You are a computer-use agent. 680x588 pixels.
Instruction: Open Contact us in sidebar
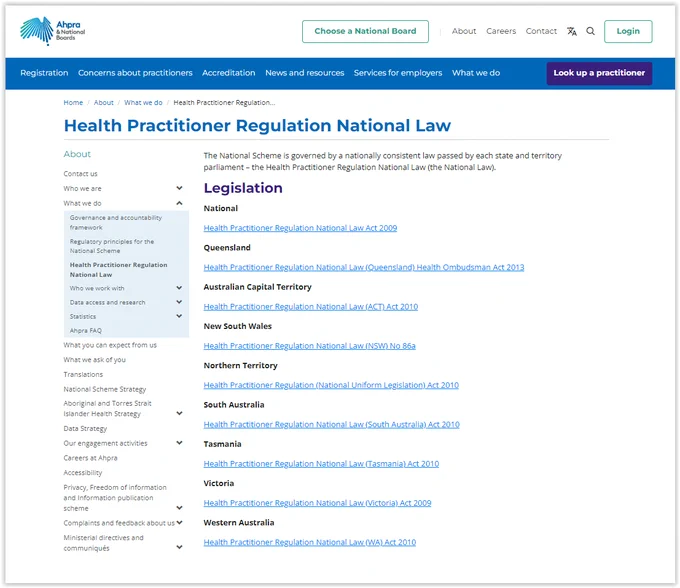pos(80,174)
